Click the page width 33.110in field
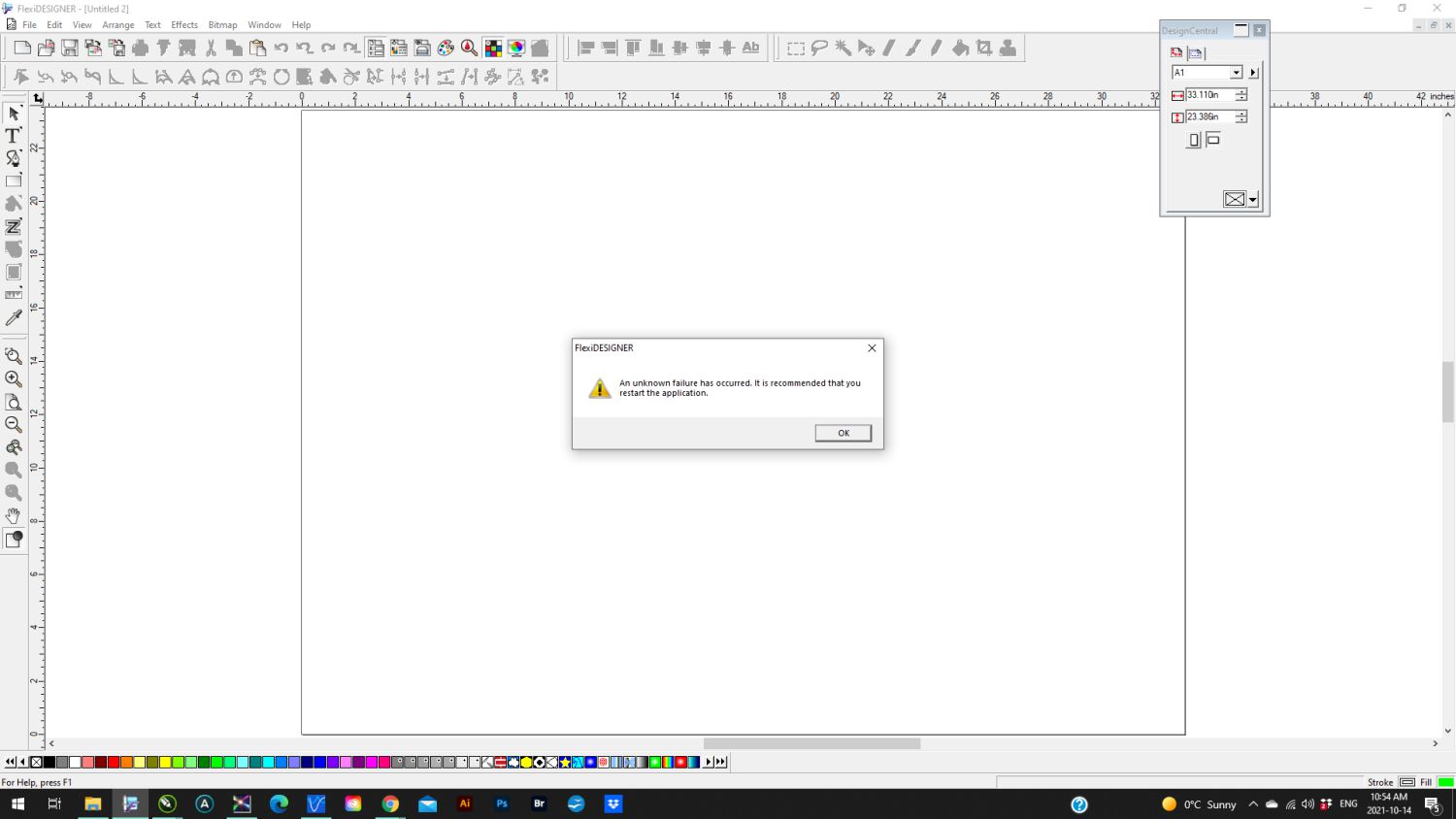The height and width of the screenshot is (819, 1456). pos(1208,95)
